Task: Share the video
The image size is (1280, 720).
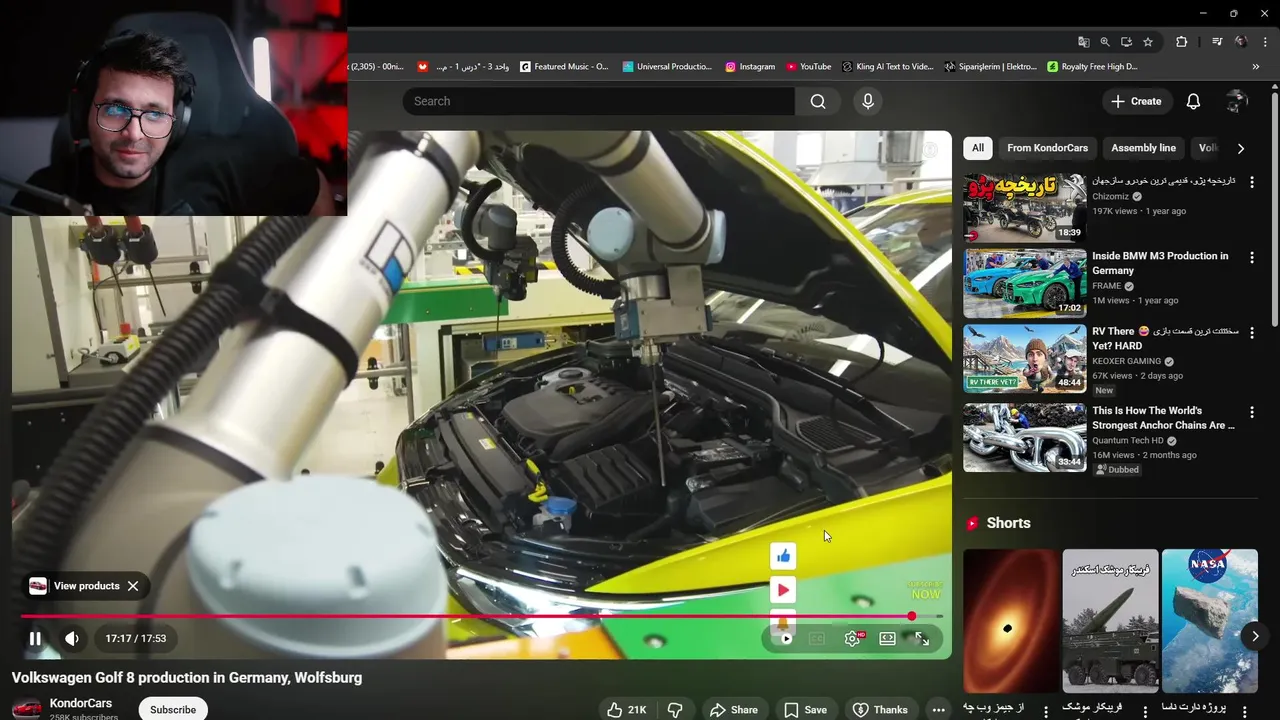Action: pyautogui.click(x=734, y=709)
